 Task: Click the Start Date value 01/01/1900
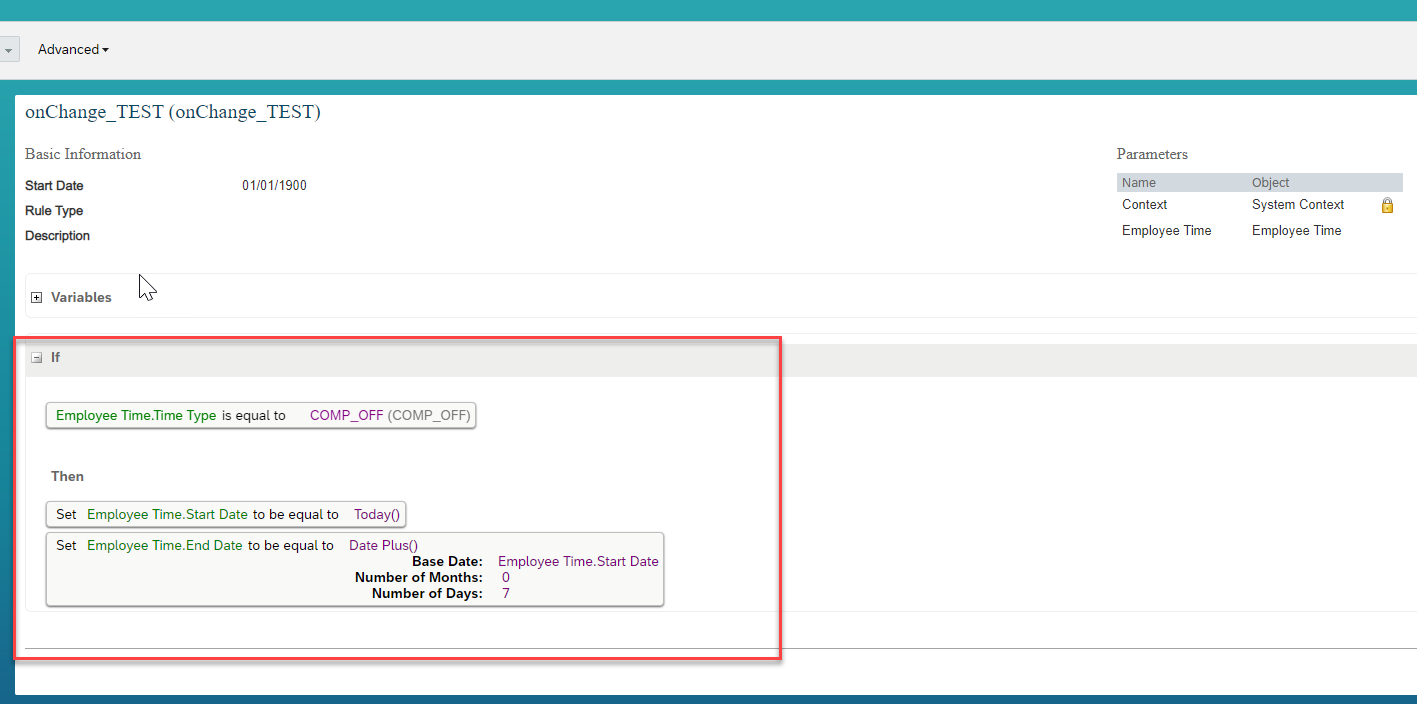pos(274,186)
